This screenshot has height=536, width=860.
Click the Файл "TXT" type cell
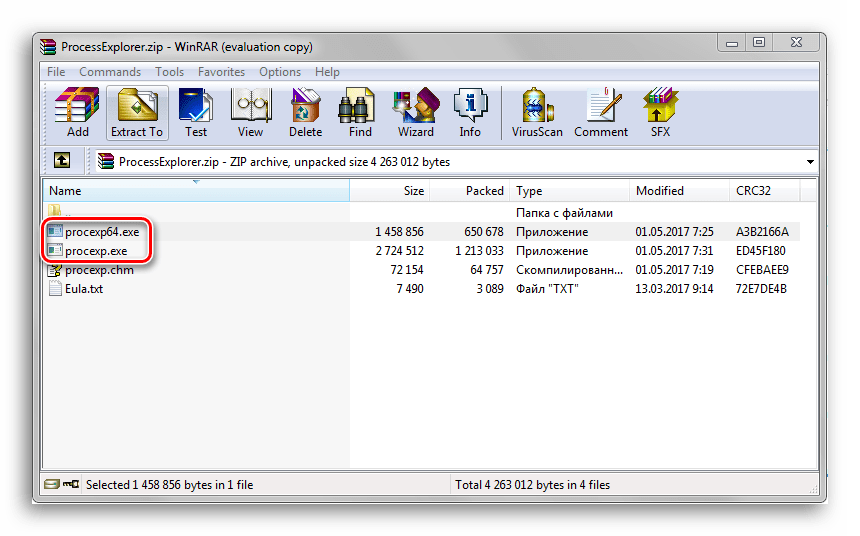tap(547, 289)
